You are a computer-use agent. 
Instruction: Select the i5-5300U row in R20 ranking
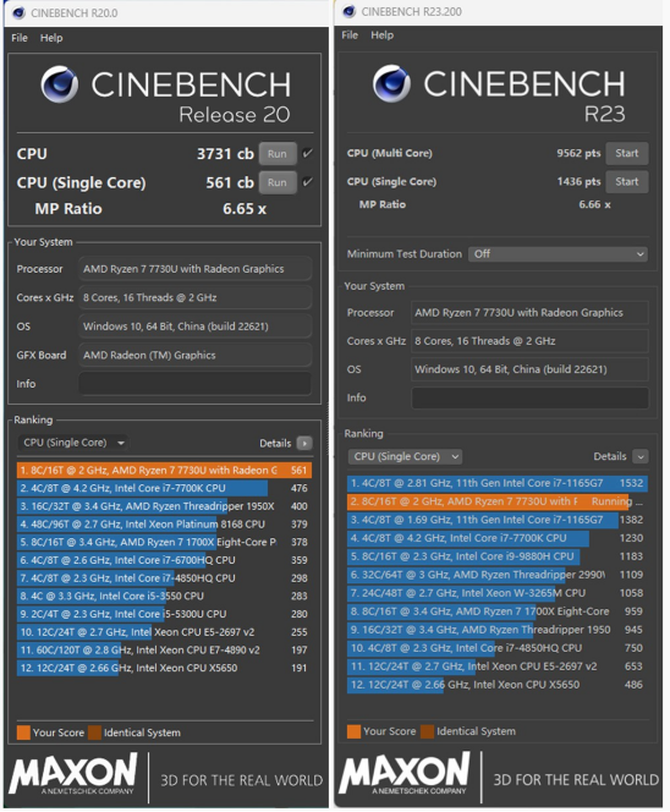[x=164, y=614]
